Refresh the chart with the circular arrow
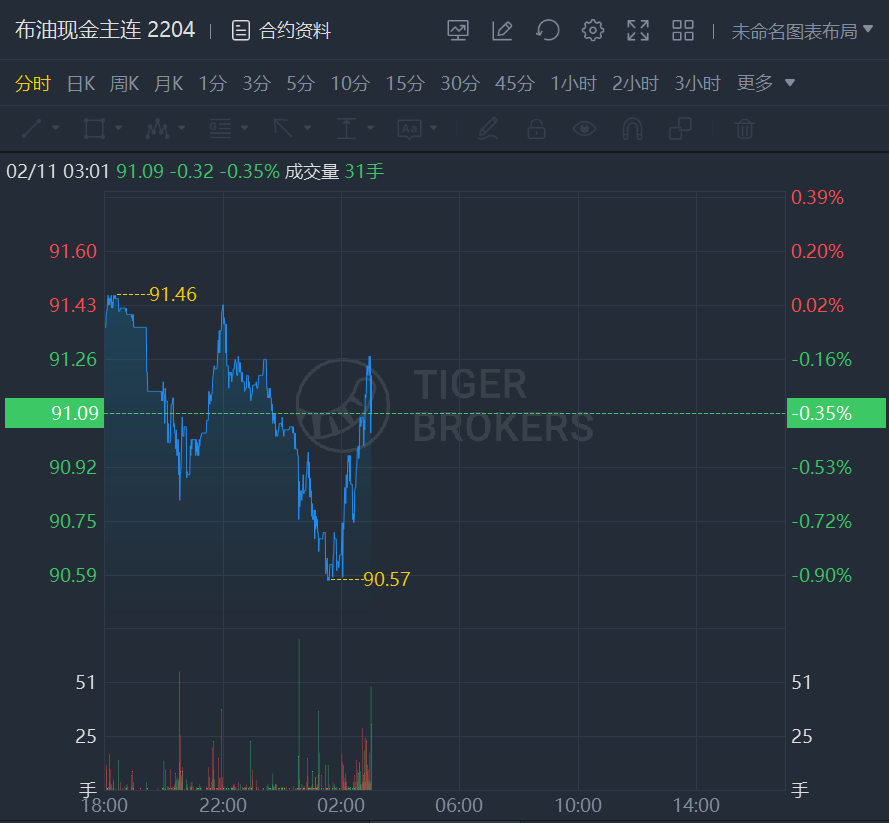The height and width of the screenshot is (823, 889). click(x=547, y=31)
